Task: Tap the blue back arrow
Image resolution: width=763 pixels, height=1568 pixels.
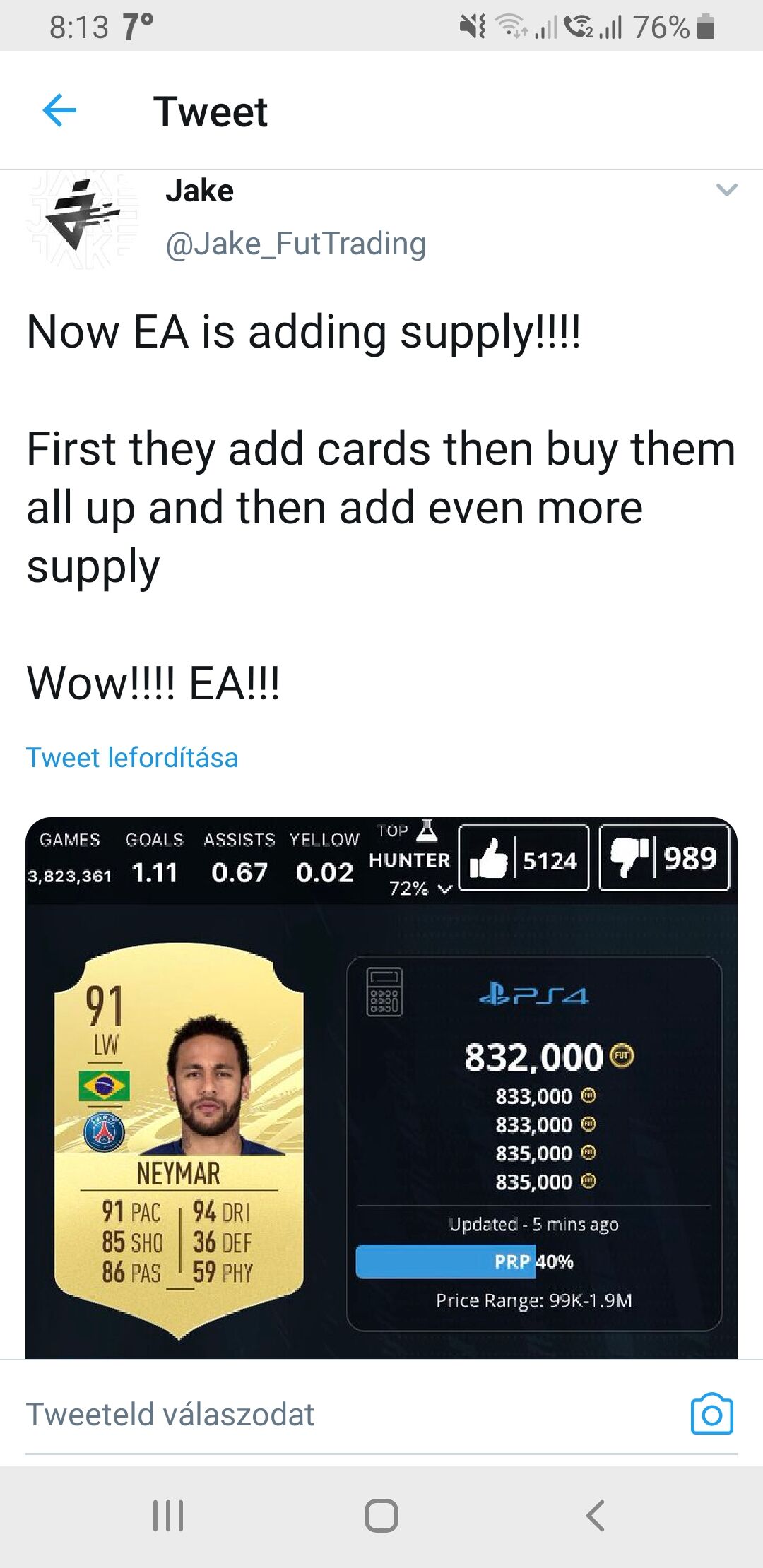Action: tap(59, 111)
